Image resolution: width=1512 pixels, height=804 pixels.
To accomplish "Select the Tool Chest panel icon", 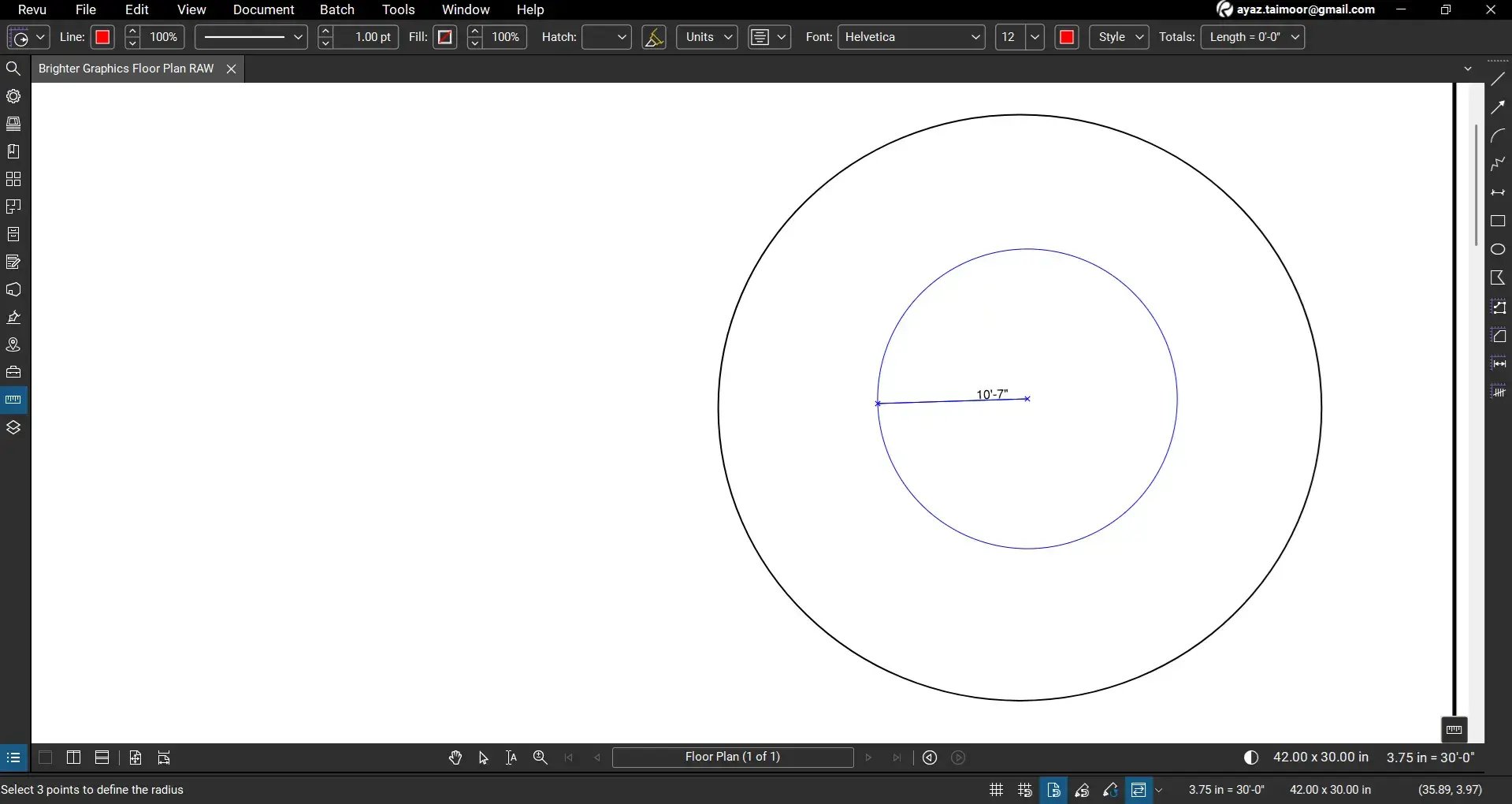I will tap(13, 371).
